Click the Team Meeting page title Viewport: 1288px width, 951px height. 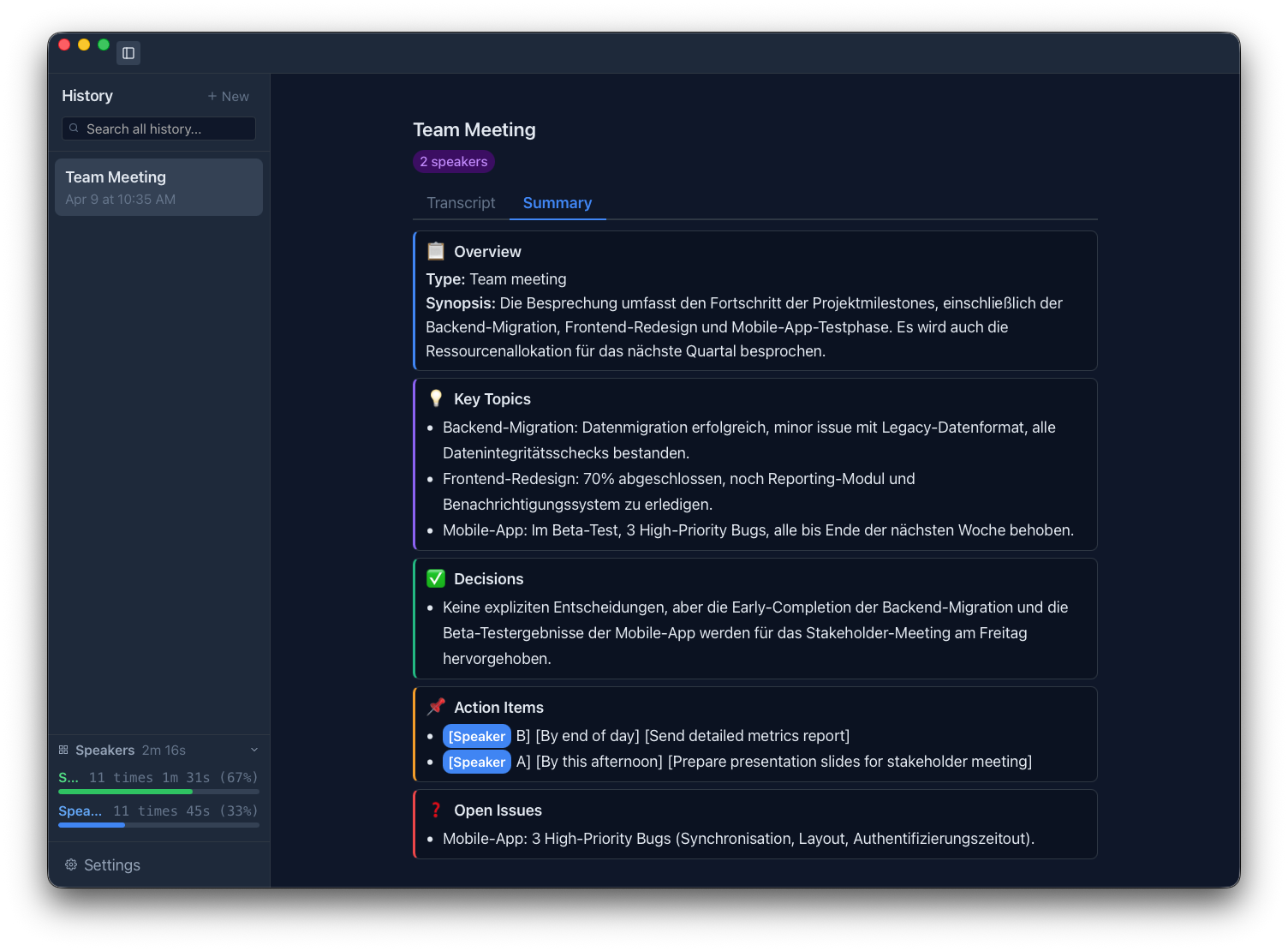pyautogui.click(x=474, y=129)
